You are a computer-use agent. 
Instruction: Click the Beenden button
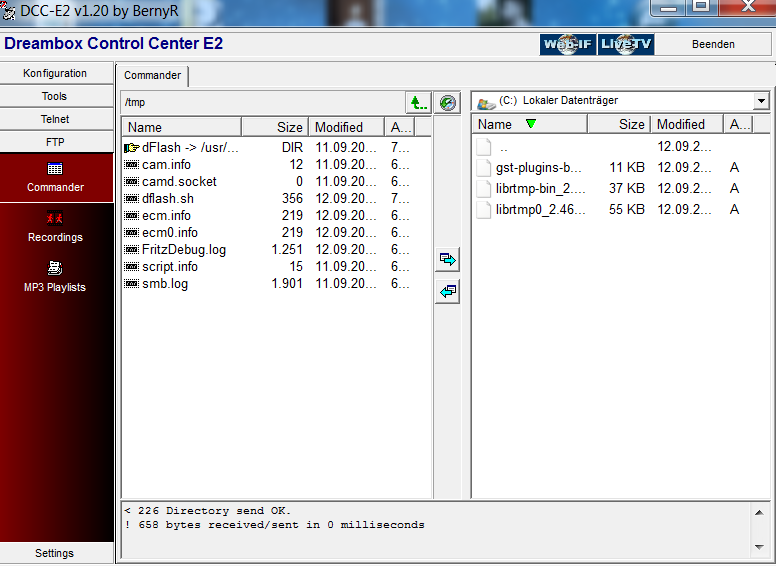pyautogui.click(x=713, y=44)
